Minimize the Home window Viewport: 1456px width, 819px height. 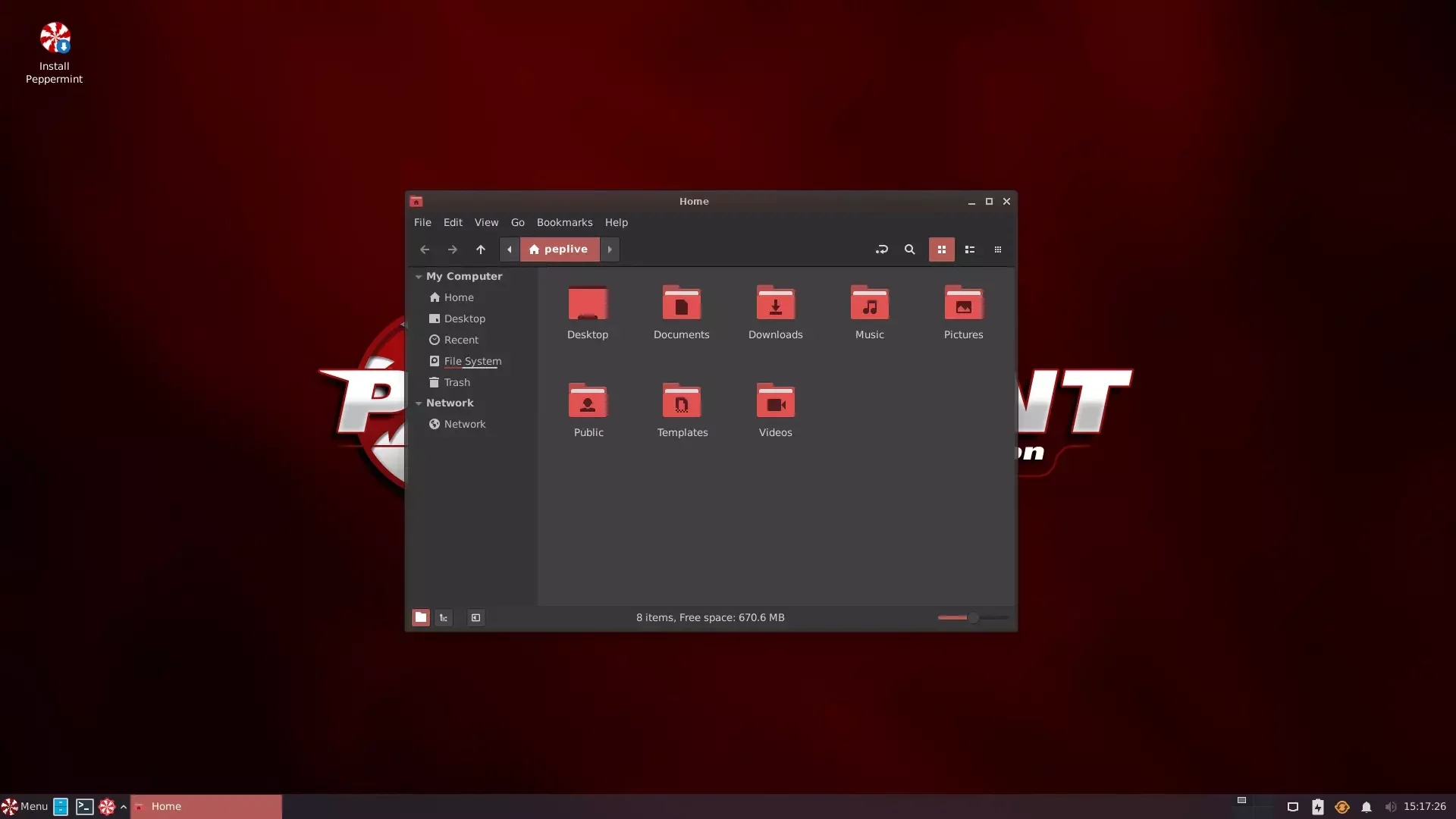pyautogui.click(x=971, y=202)
